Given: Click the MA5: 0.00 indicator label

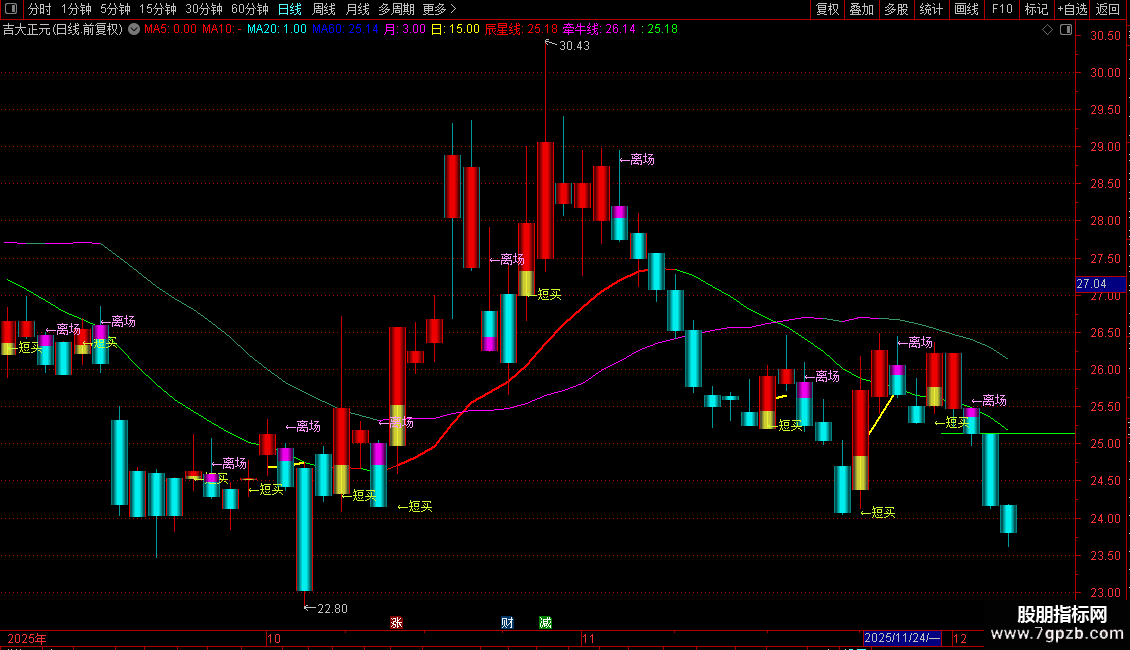Looking at the screenshot, I should (x=170, y=30).
